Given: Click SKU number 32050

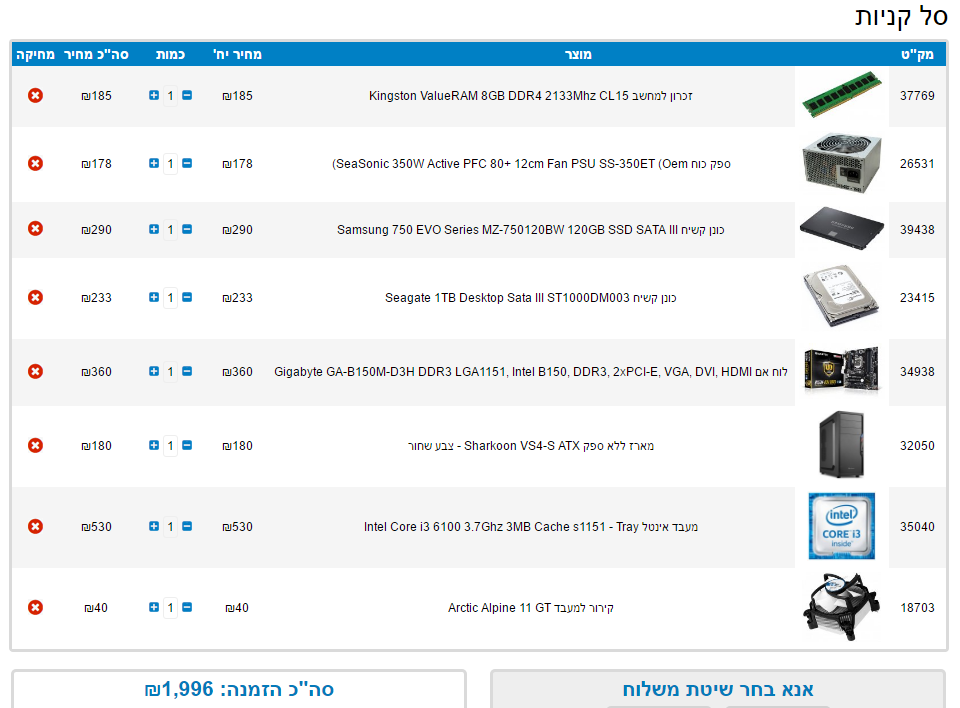Looking at the screenshot, I should coord(917,446).
